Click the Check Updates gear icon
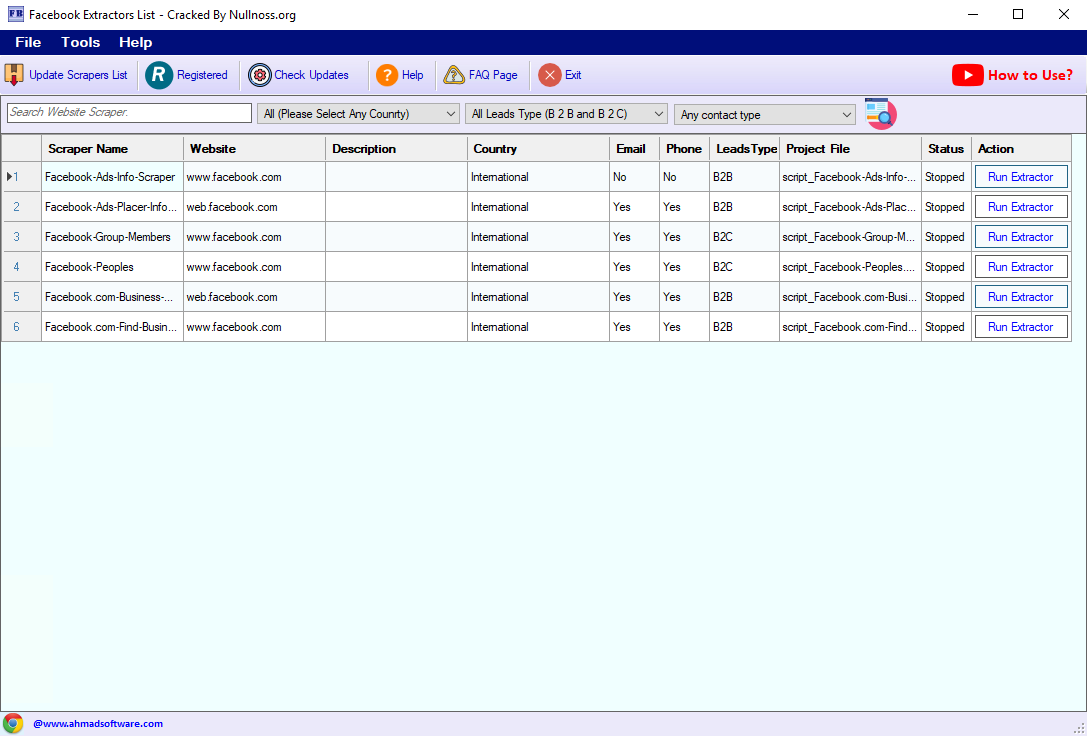The image size is (1087, 736). (259, 75)
